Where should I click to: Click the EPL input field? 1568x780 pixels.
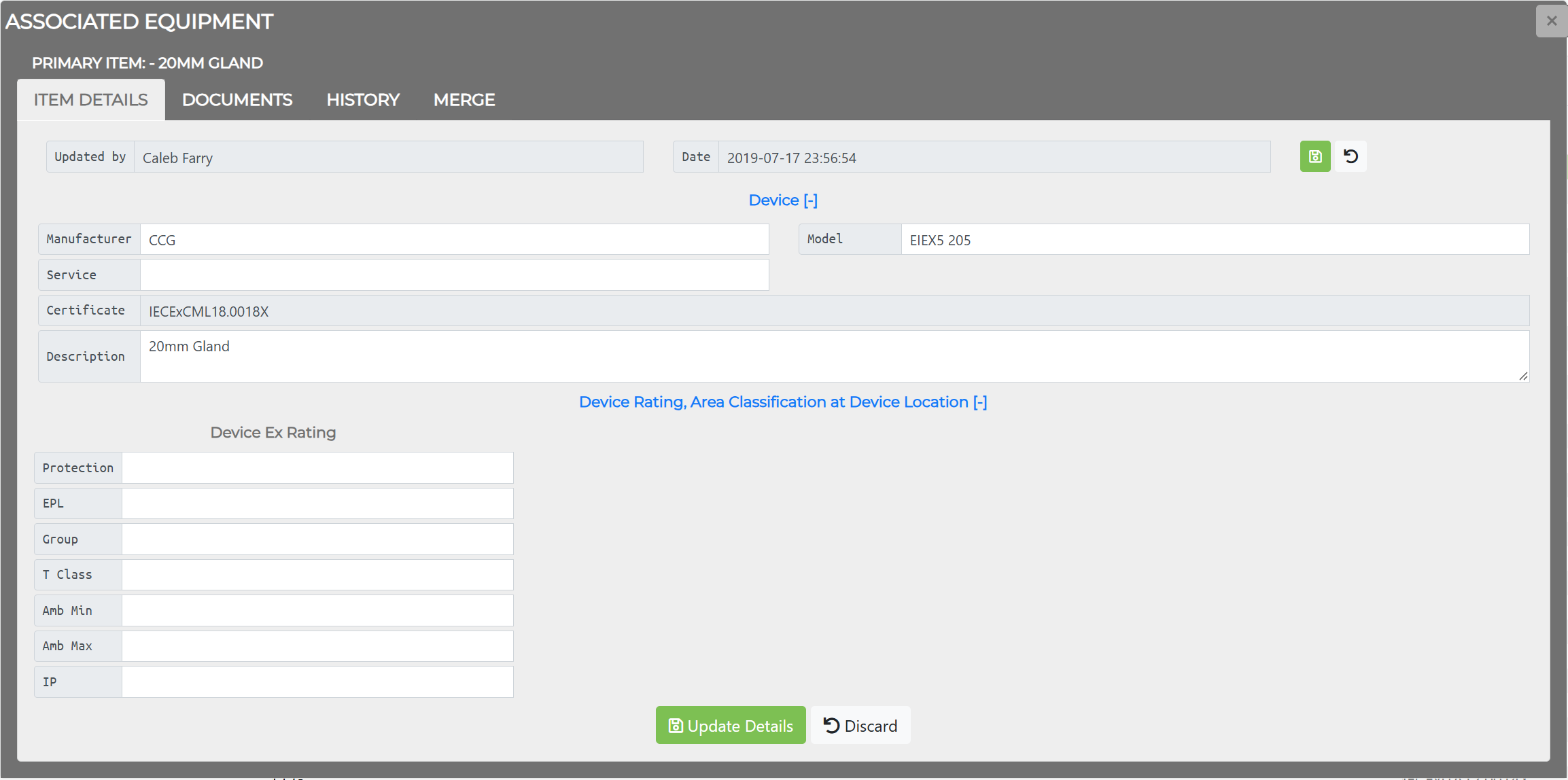(x=317, y=503)
